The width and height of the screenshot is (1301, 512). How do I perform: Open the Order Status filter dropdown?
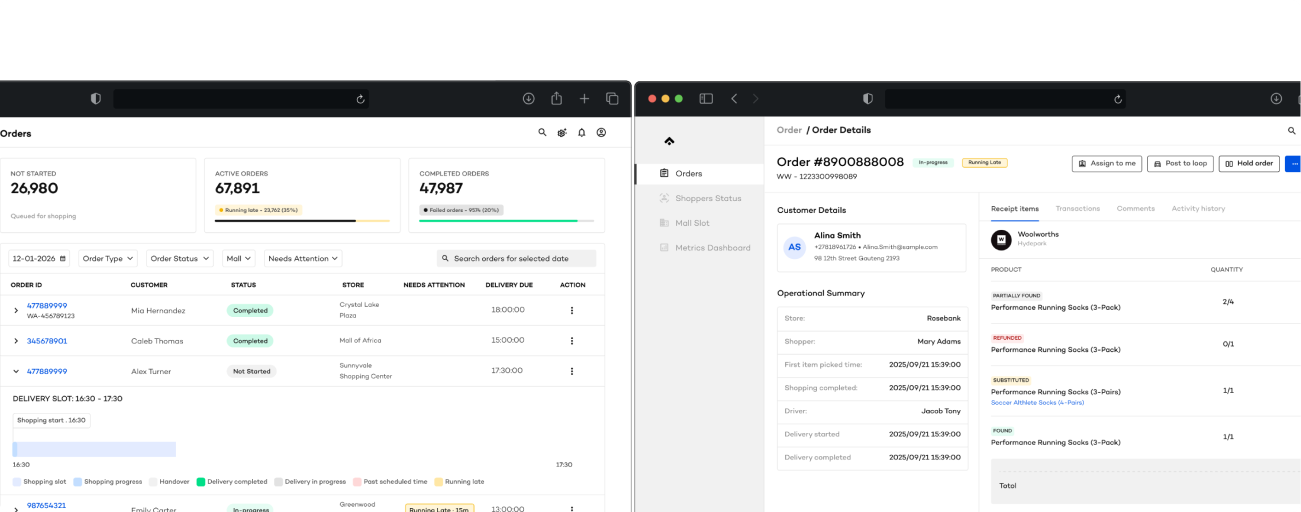[179, 258]
